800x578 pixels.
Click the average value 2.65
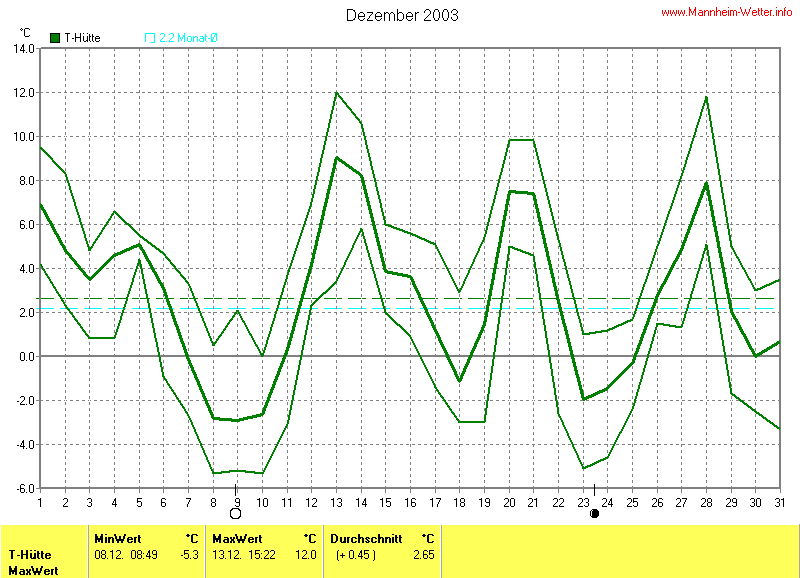pos(424,554)
